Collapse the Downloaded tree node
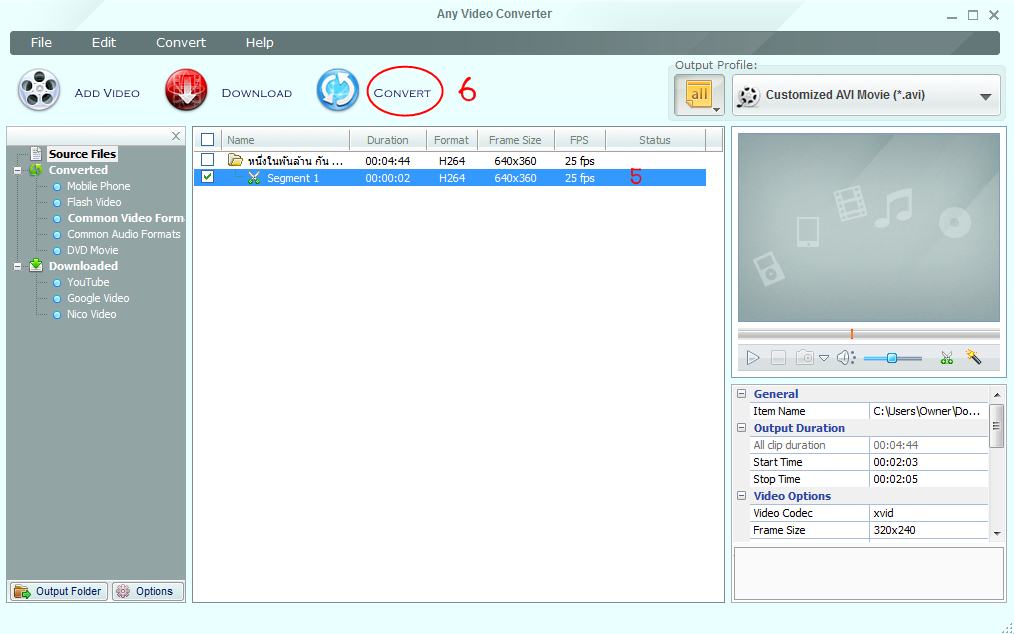 17,266
